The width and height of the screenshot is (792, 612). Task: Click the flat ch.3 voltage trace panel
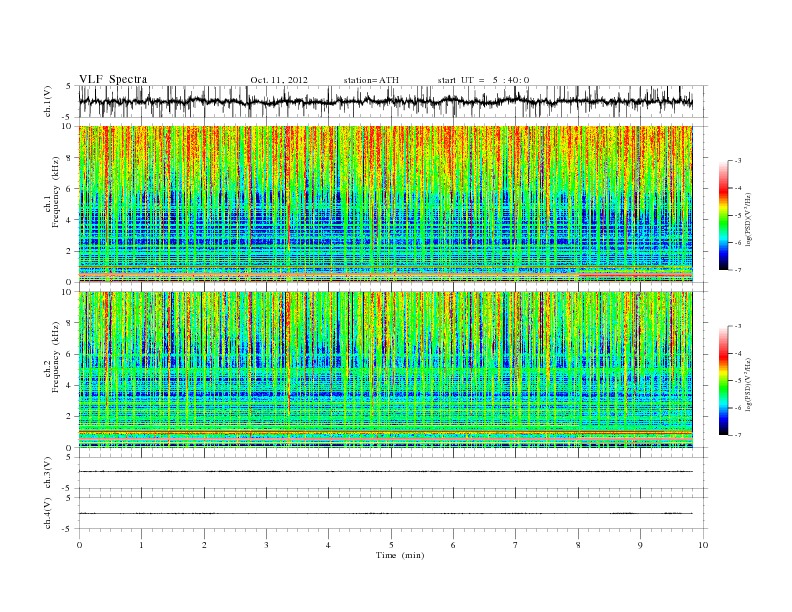click(x=393, y=473)
